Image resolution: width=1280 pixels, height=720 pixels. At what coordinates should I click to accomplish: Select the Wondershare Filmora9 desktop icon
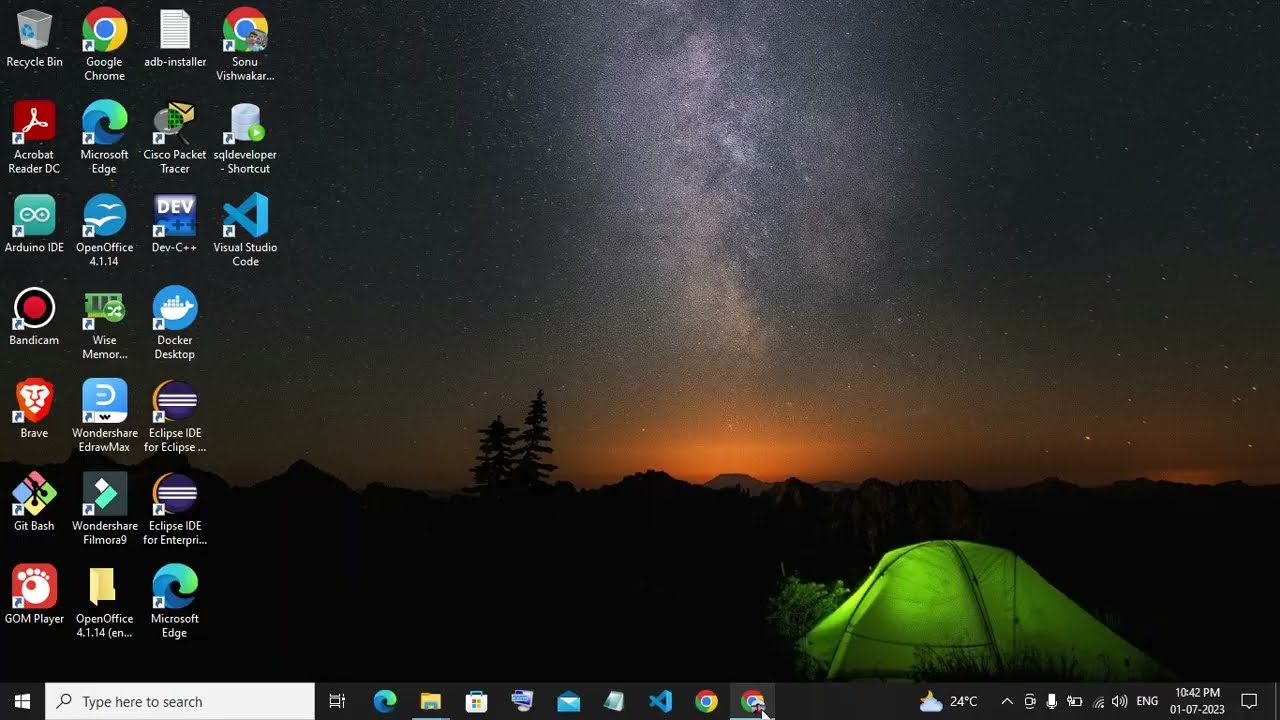[104, 510]
